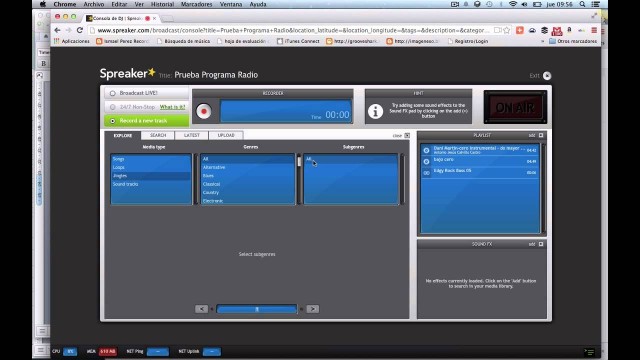Select All in the Genres list

247,159
